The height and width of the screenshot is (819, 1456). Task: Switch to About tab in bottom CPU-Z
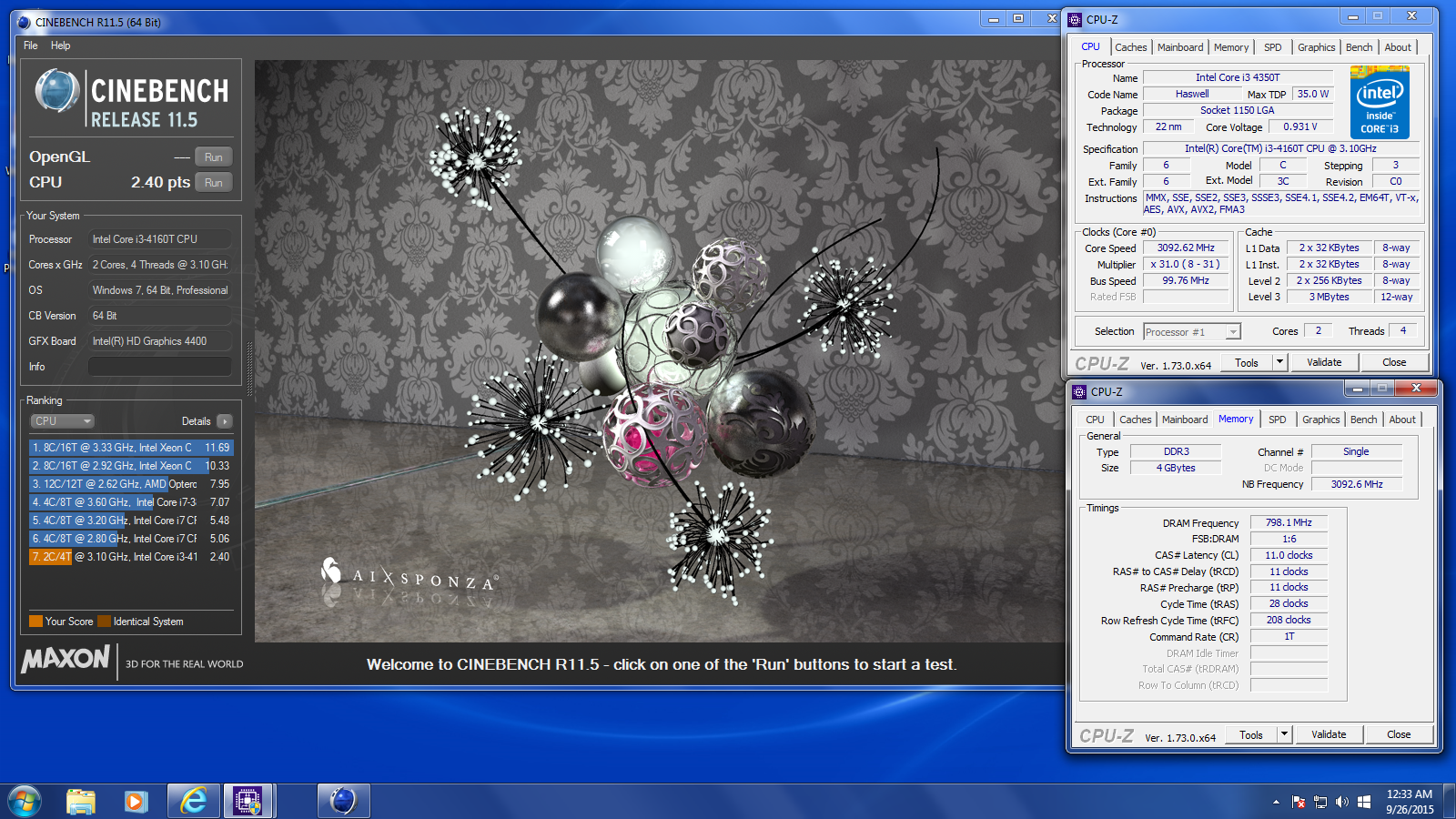click(x=1402, y=420)
